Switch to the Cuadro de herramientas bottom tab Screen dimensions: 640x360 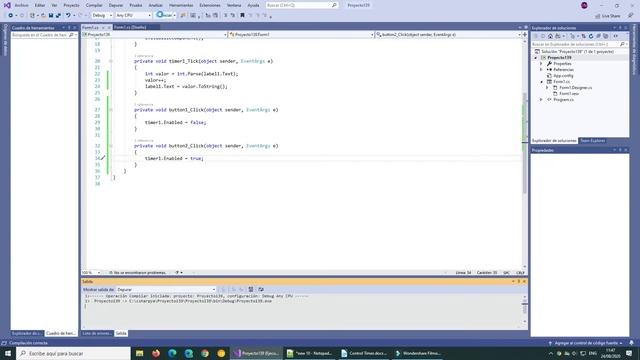point(61,333)
